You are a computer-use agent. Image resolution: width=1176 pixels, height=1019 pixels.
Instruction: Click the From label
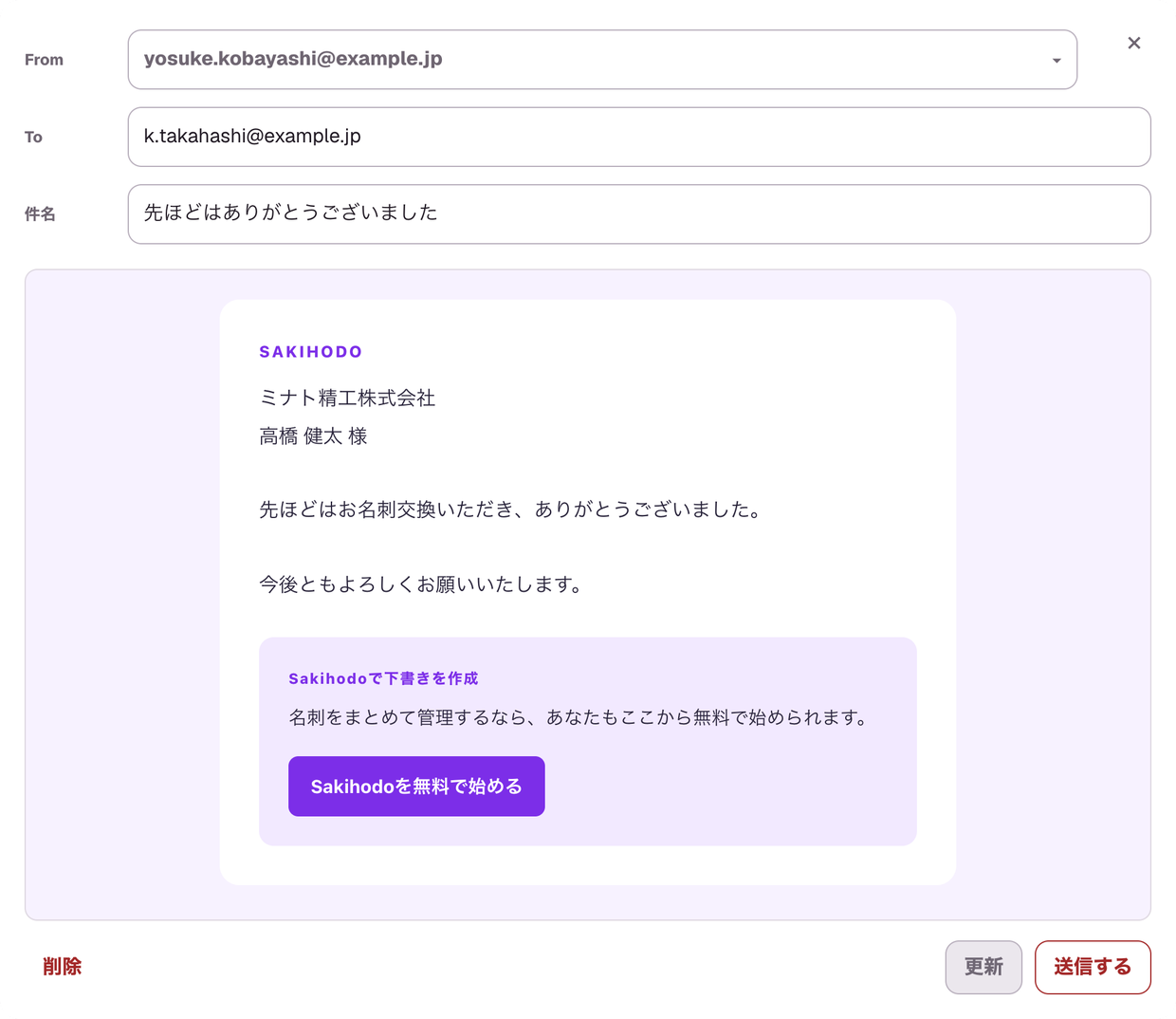click(x=44, y=60)
